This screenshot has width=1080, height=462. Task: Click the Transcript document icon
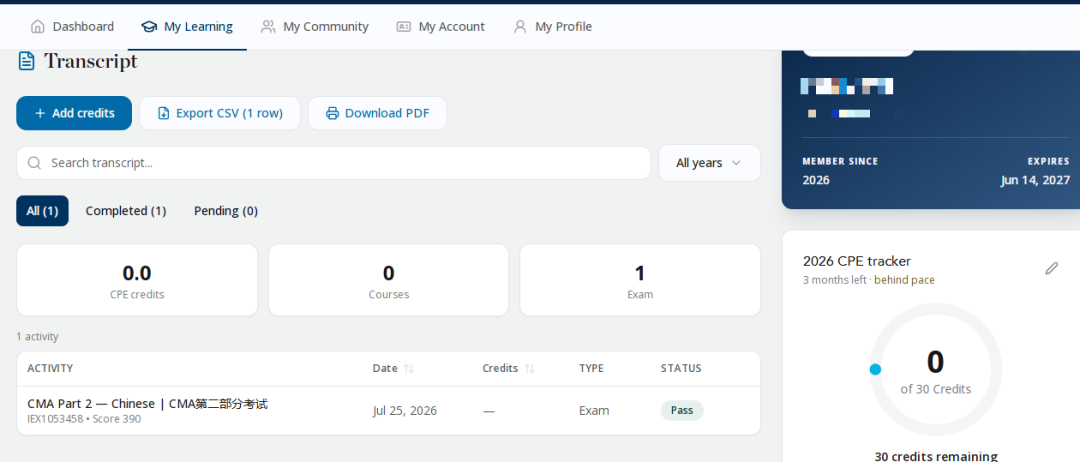(26, 61)
